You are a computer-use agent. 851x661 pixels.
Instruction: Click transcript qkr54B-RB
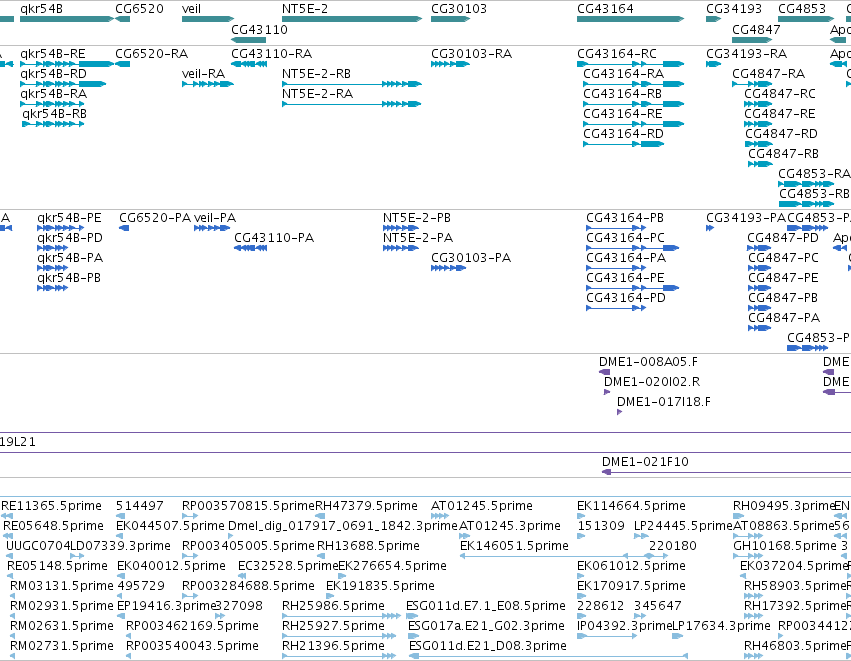tap(53, 124)
